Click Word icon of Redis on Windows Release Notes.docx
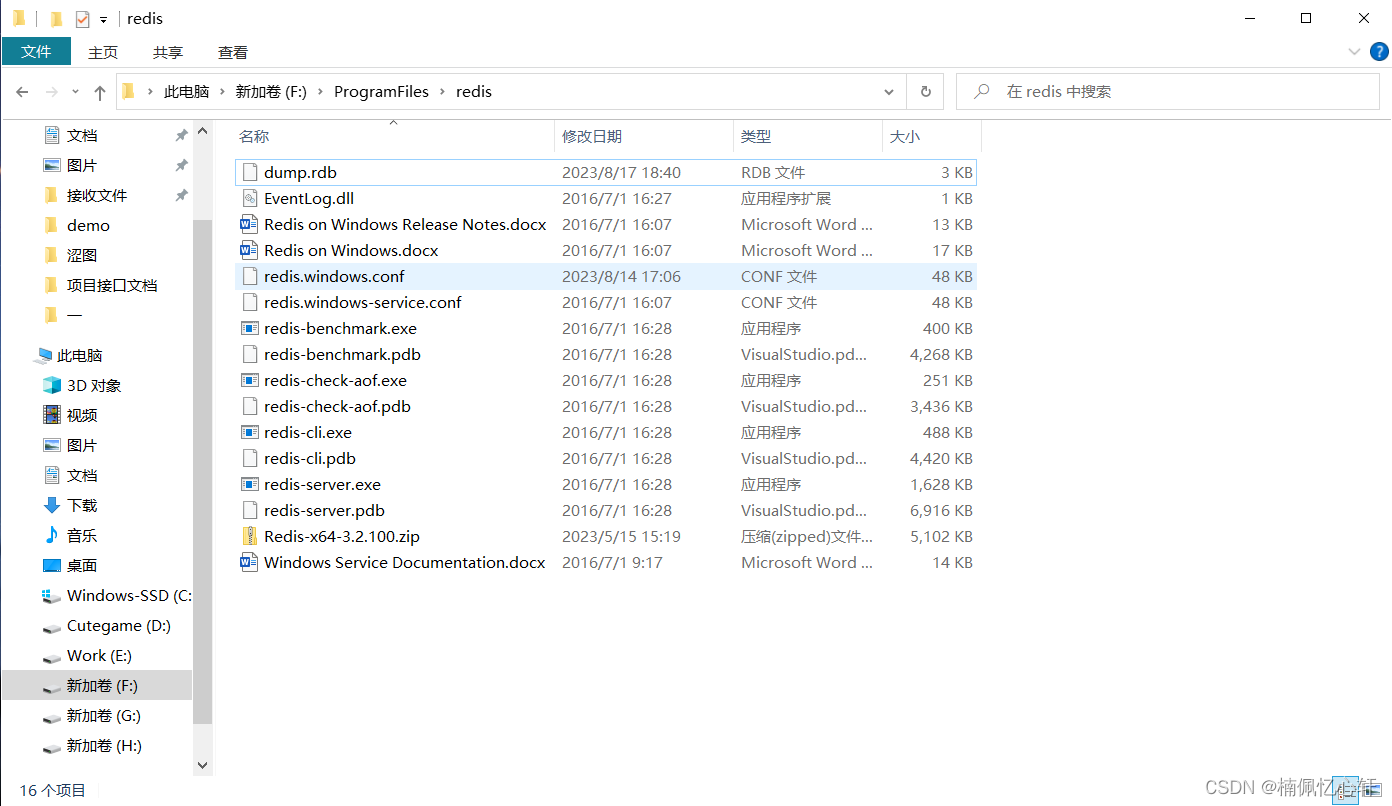This screenshot has height=806, width=1392. coord(250,224)
